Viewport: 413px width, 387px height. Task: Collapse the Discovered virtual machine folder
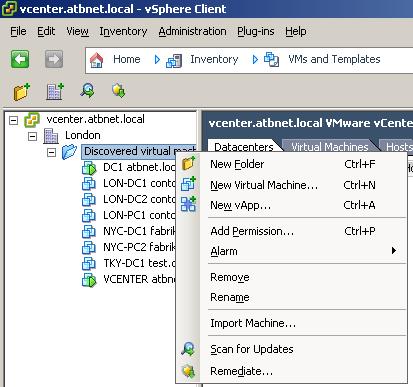click(x=51, y=152)
